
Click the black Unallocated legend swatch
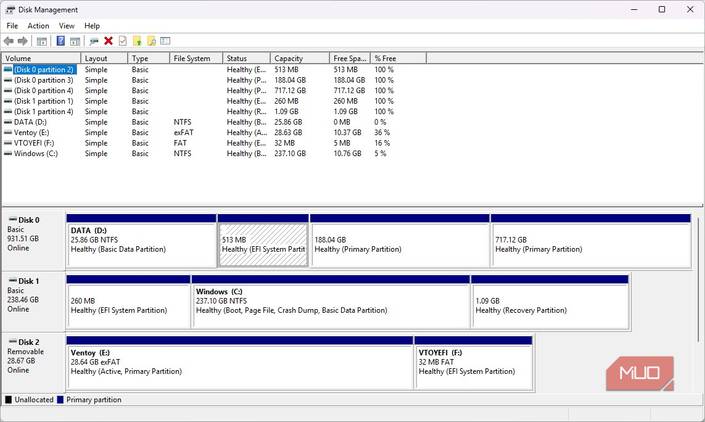8,400
